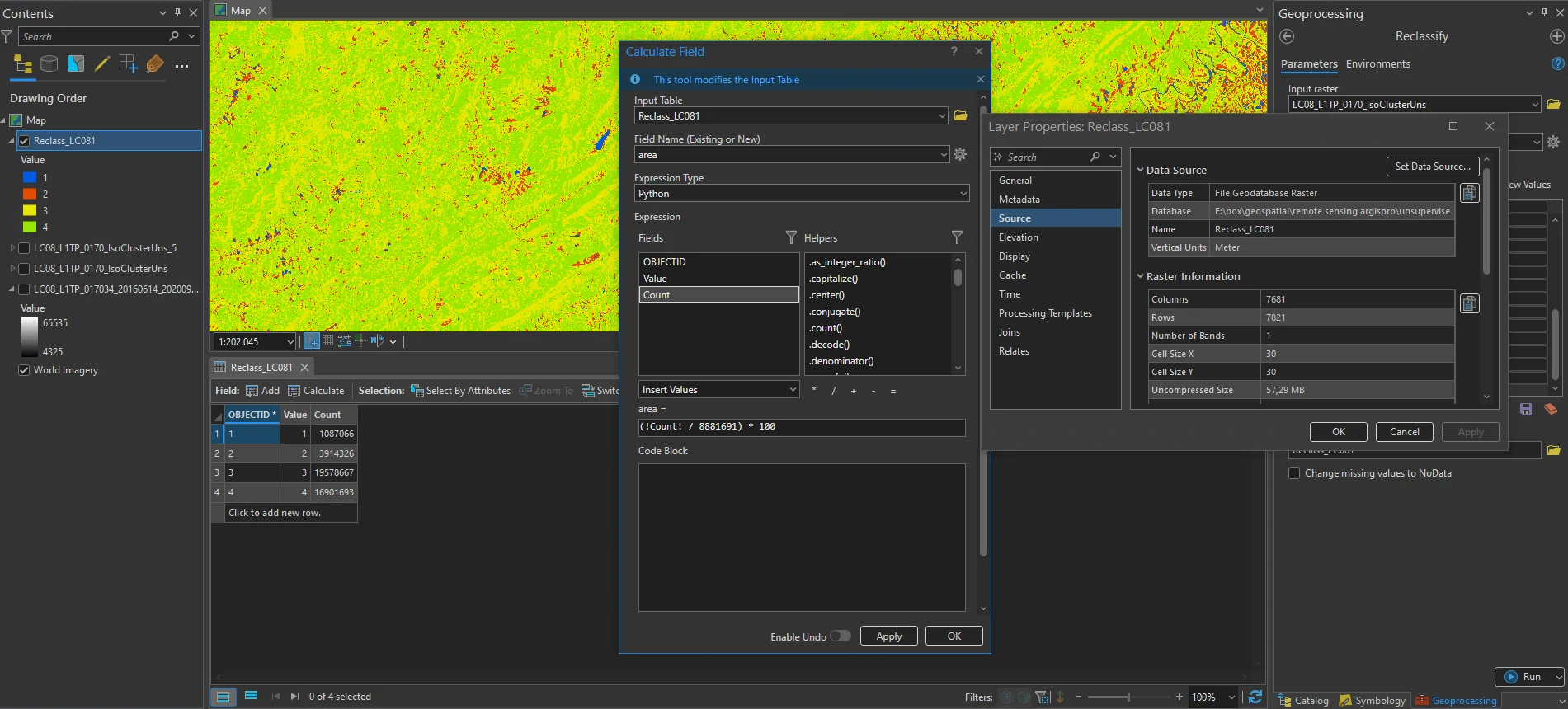Viewport: 1568px width, 709px height.
Task: Click OK in Calculate Field dialog
Action: (954, 636)
